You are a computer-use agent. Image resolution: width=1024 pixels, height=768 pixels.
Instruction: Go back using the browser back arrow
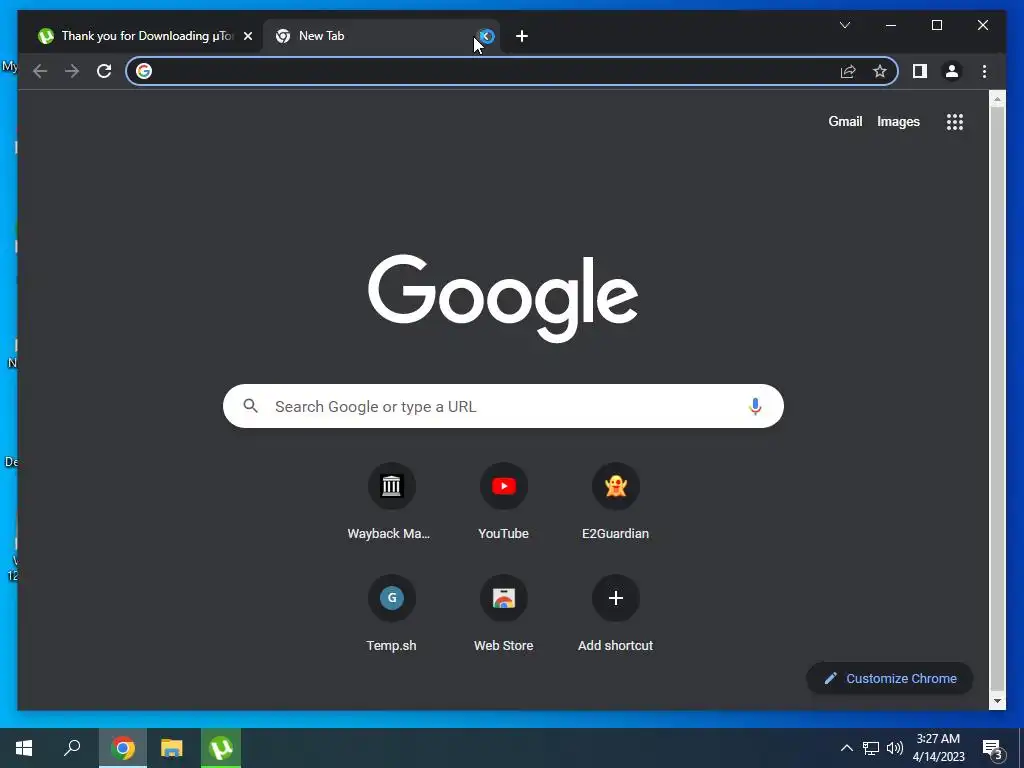(40, 71)
